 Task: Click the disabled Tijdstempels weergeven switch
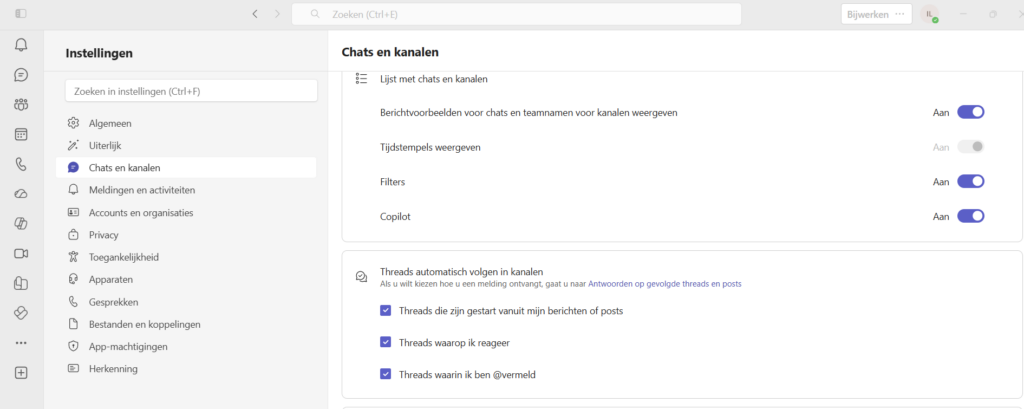point(970,147)
